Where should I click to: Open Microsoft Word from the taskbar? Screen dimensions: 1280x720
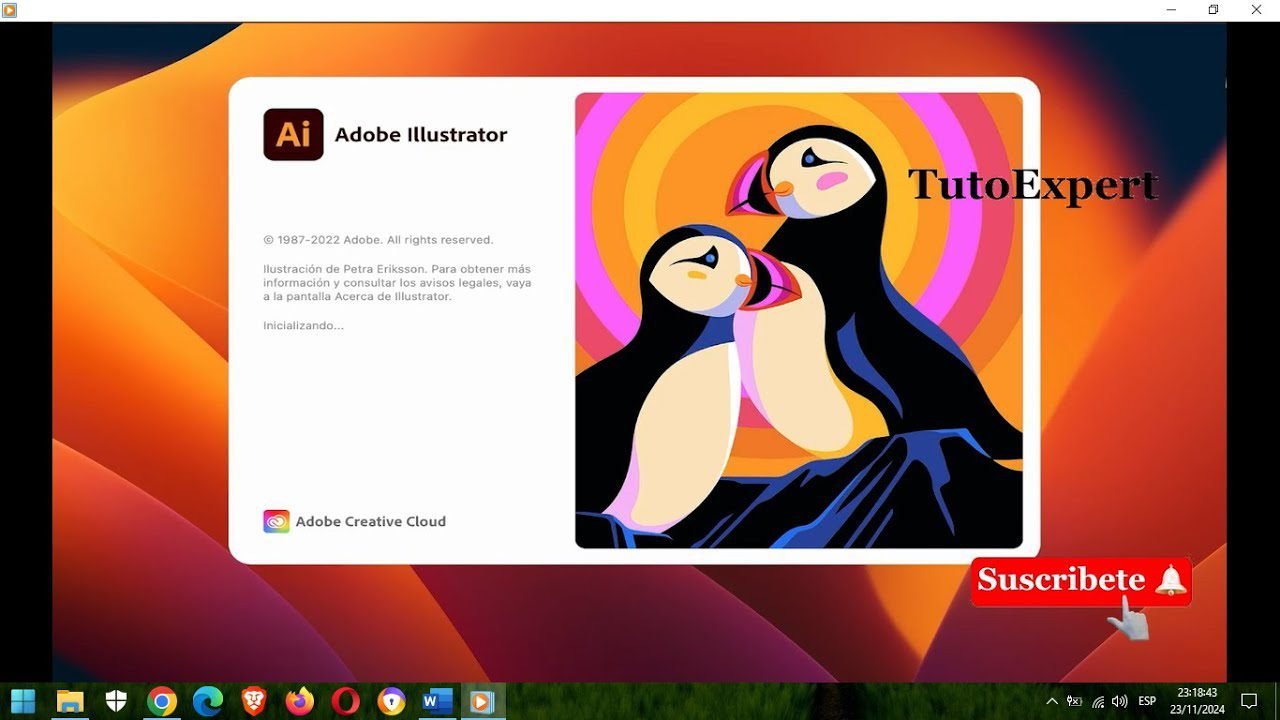point(437,700)
